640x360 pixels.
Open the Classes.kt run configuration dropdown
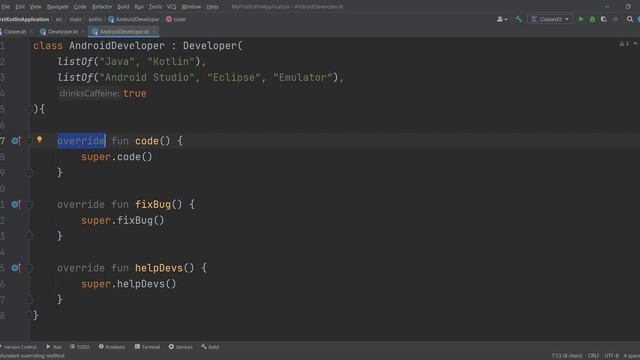click(550, 19)
